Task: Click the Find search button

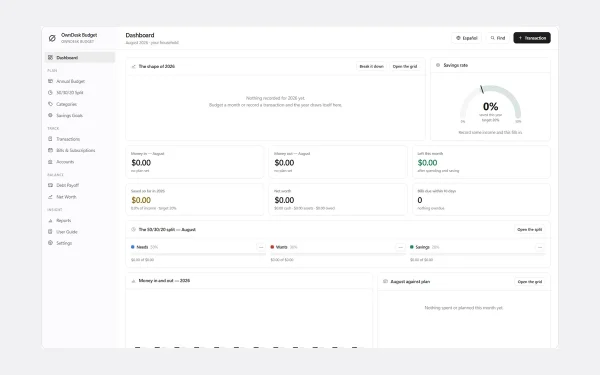Action: [497, 38]
